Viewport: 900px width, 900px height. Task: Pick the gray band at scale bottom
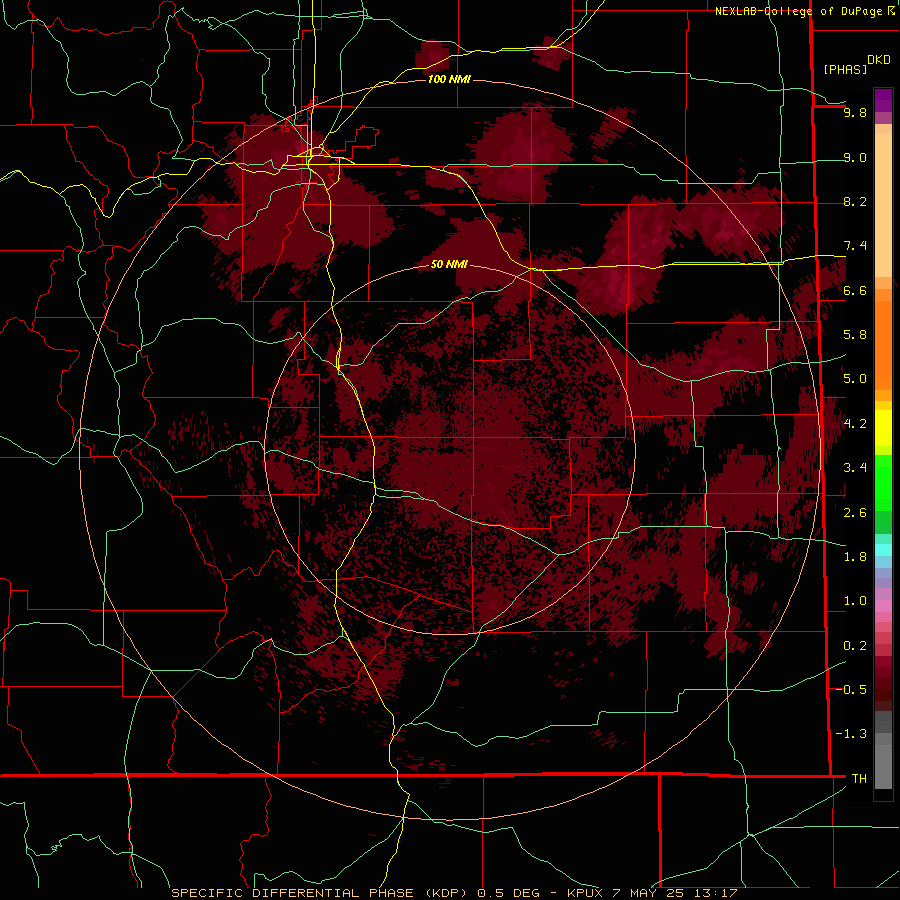pyautogui.click(x=883, y=766)
